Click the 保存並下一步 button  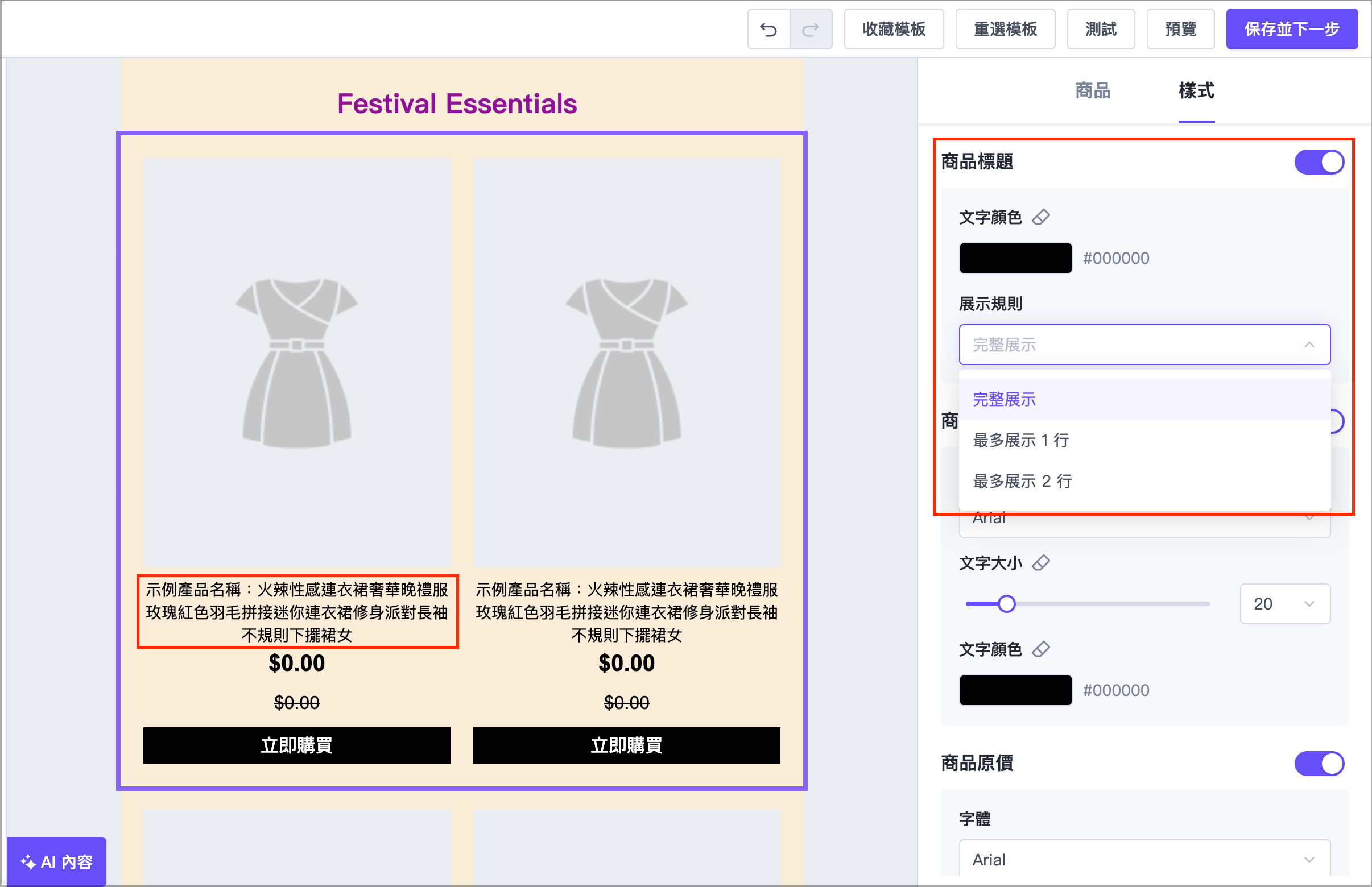click(1292, 29)
